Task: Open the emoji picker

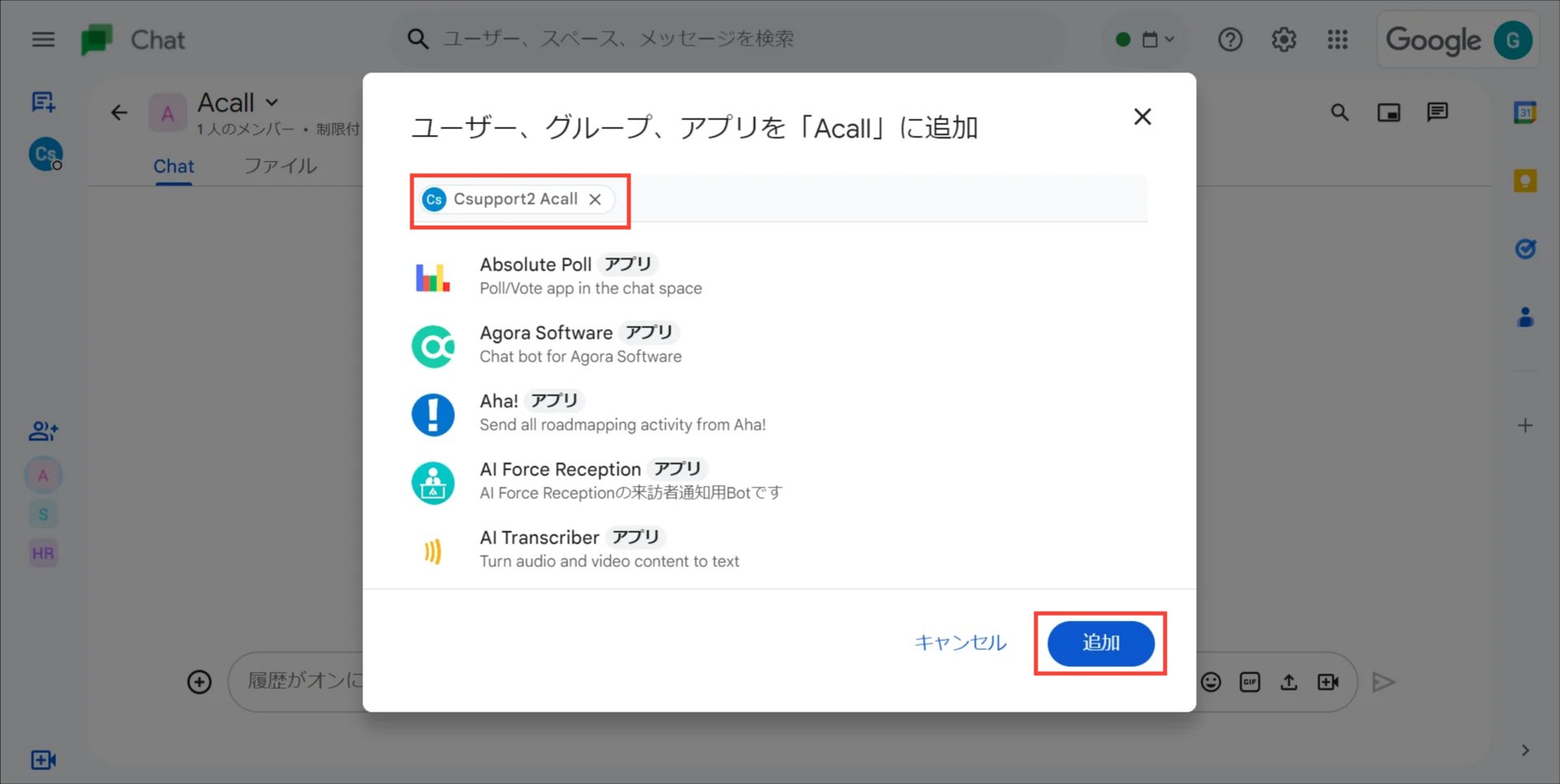Action: (x=1211, y=682)
